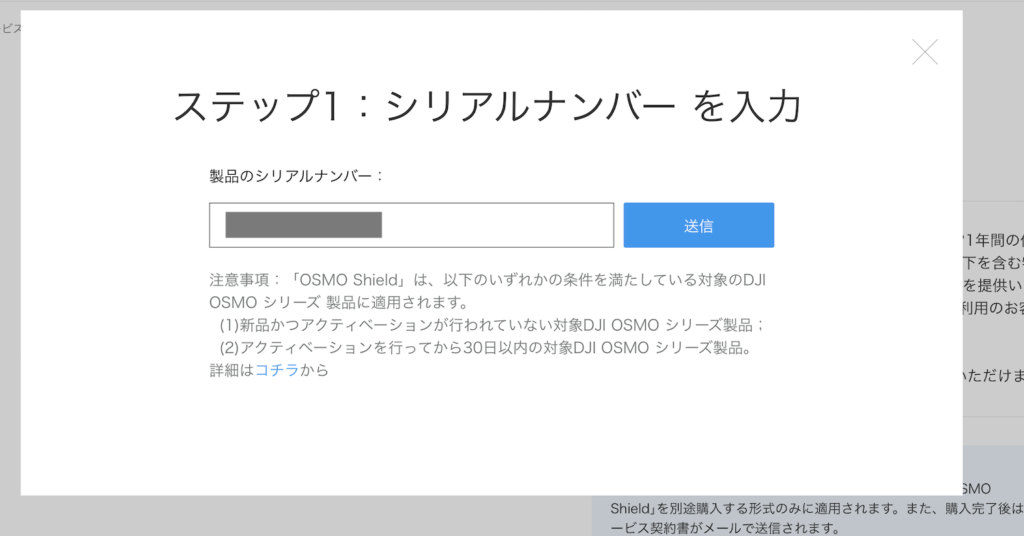
Task: Select the heading ステップ1：シリアルナンバー を入力
Action: (x=487, y=106)
